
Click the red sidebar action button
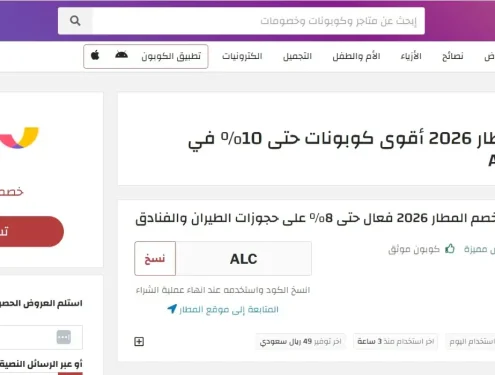(32, 231)
